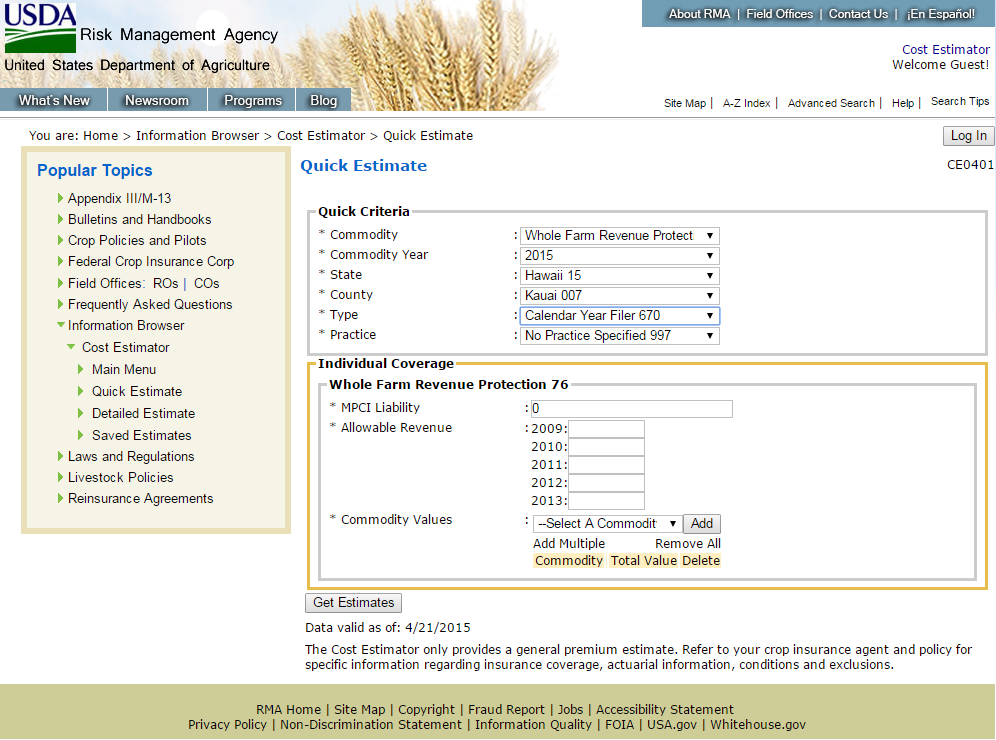Screen dimensions: 996x740
Task: Click About RMA in top bar
Action: pyautogui.click(x=699, y=14)
